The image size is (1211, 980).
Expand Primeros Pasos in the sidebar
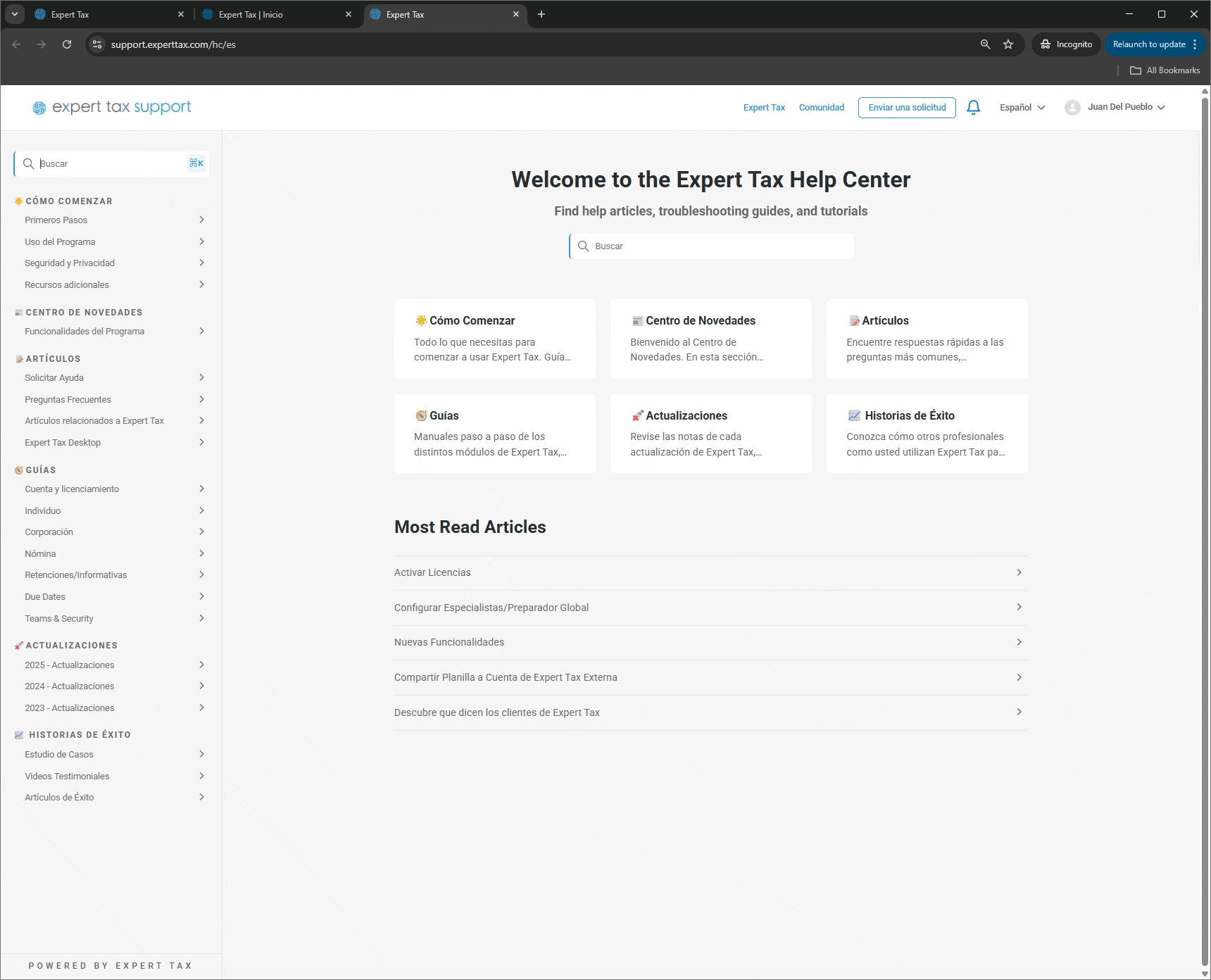114,220
